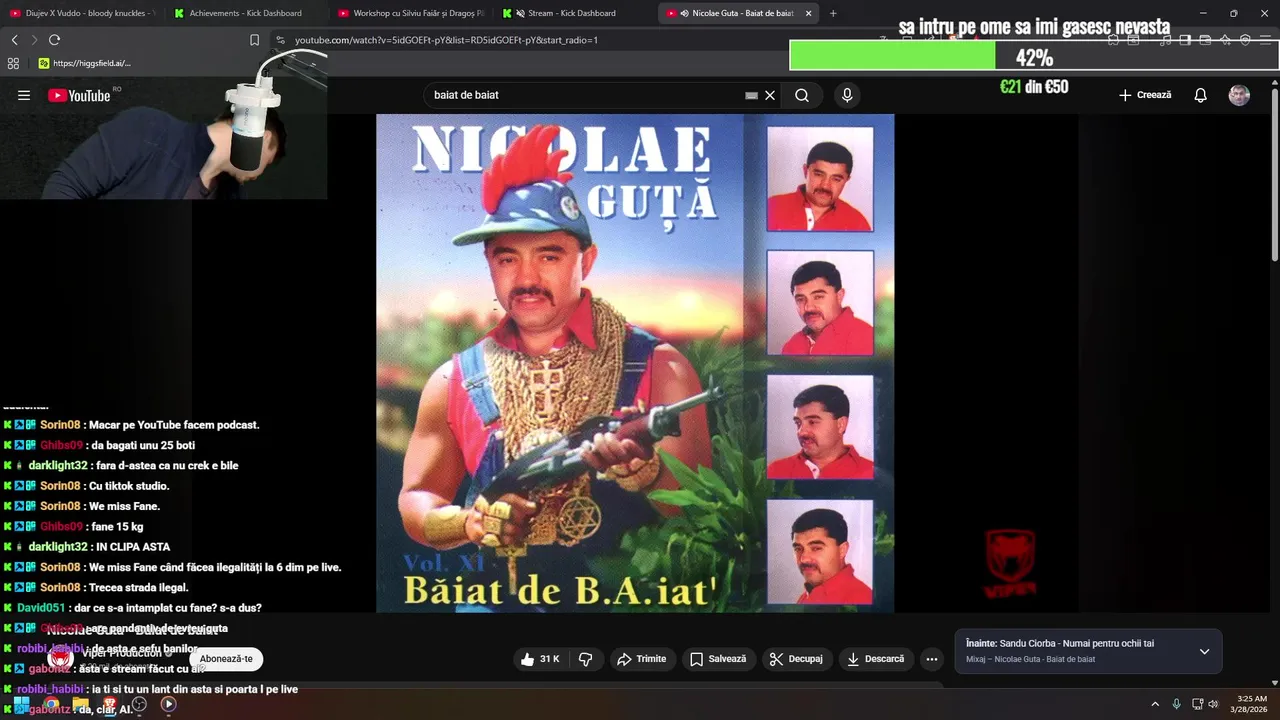Click the YouTube search magnifier button

point(802,95)
